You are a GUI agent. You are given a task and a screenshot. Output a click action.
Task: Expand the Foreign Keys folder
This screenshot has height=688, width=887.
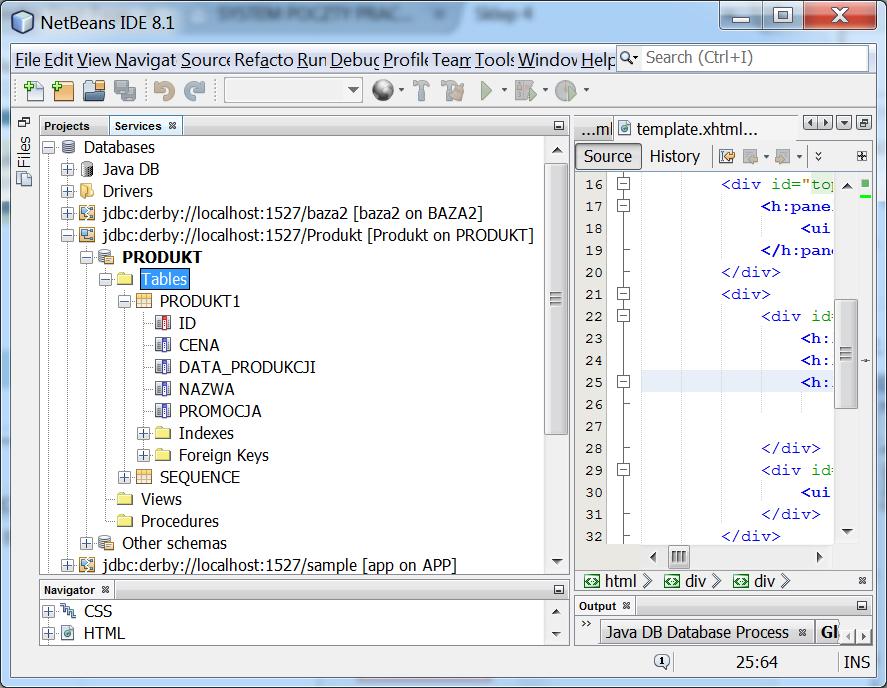[x=143, y=455]
